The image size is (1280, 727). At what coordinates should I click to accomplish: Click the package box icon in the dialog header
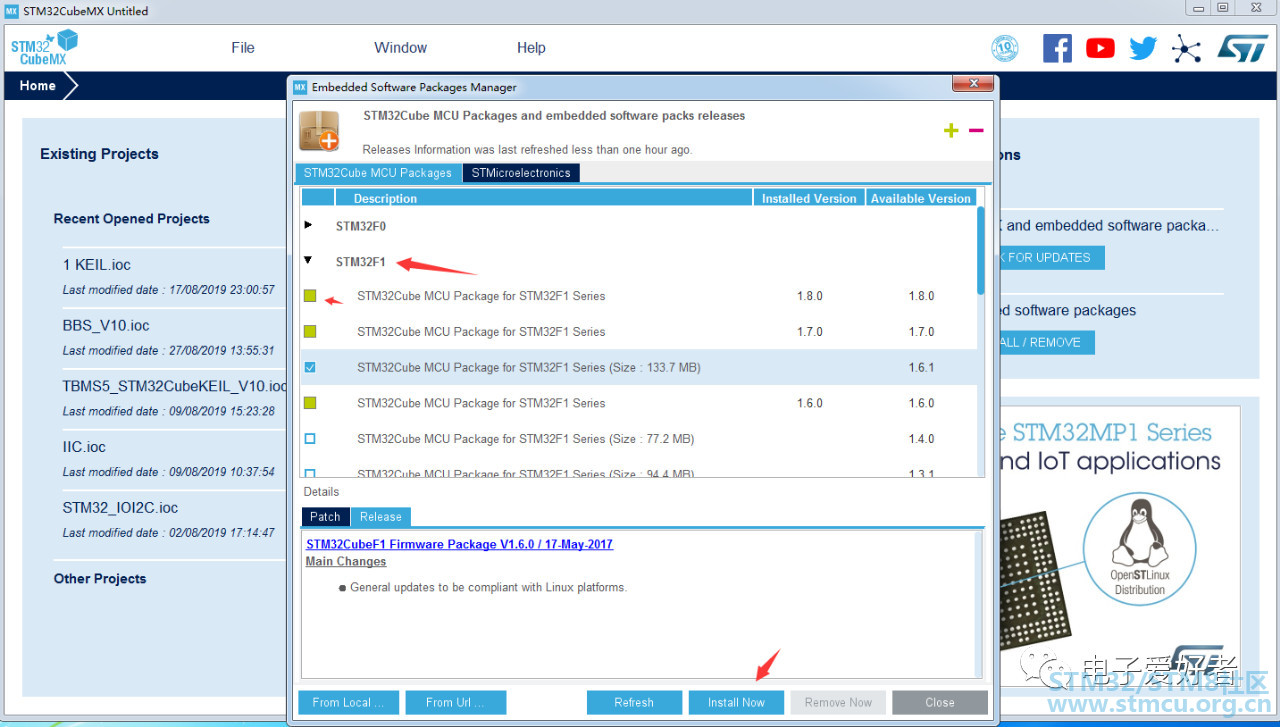click(320, 131)
